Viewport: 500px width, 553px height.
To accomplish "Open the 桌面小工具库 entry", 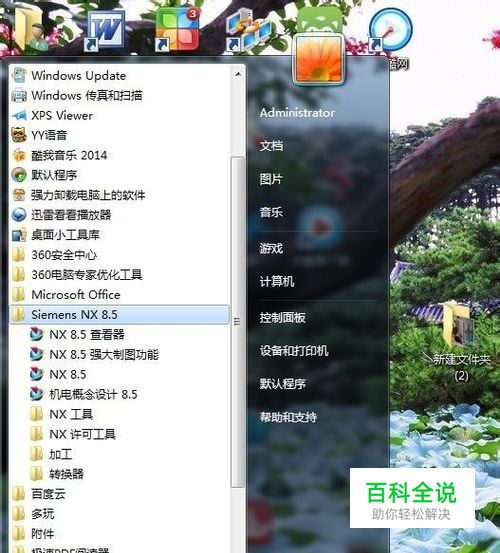I will pos(120,235).
